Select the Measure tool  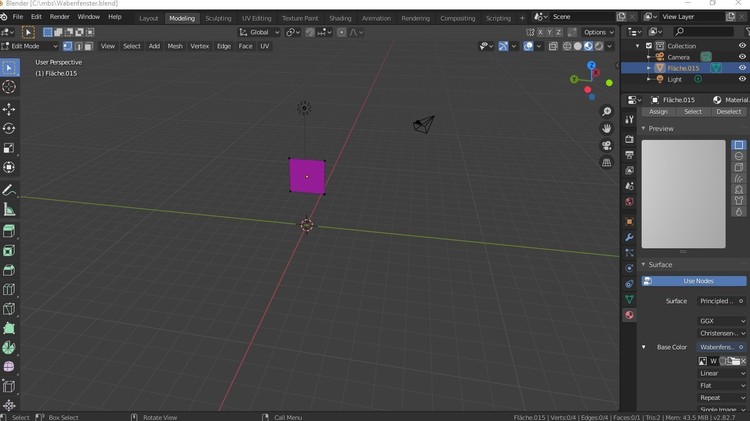[9, 209]
